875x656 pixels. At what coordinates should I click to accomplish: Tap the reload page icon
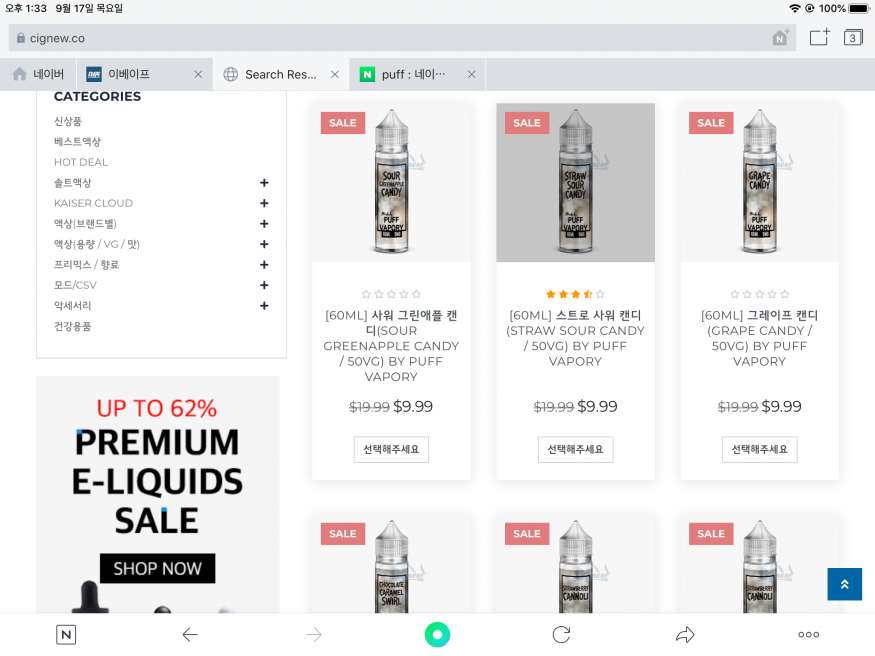pyautogui.click(x=561, y=634)
